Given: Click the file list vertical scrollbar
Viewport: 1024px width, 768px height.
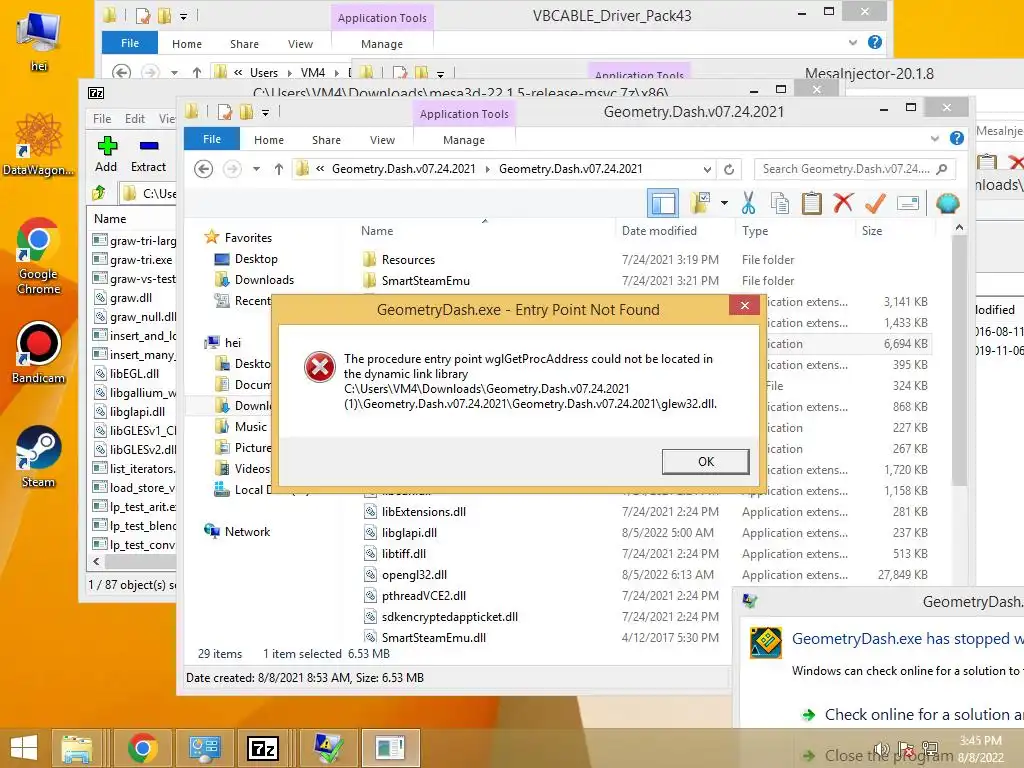Looking at the screenshot, I should coord(959,360).
